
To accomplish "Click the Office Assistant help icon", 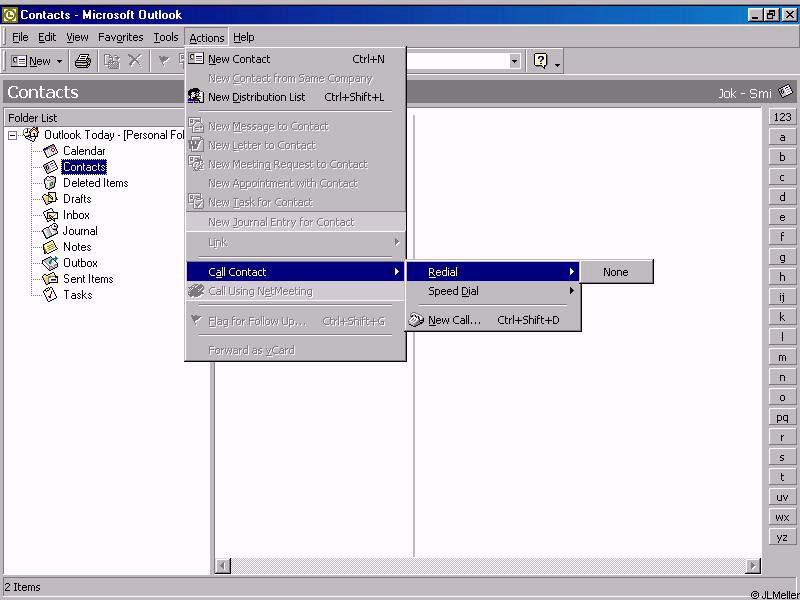I will [540, 61].
